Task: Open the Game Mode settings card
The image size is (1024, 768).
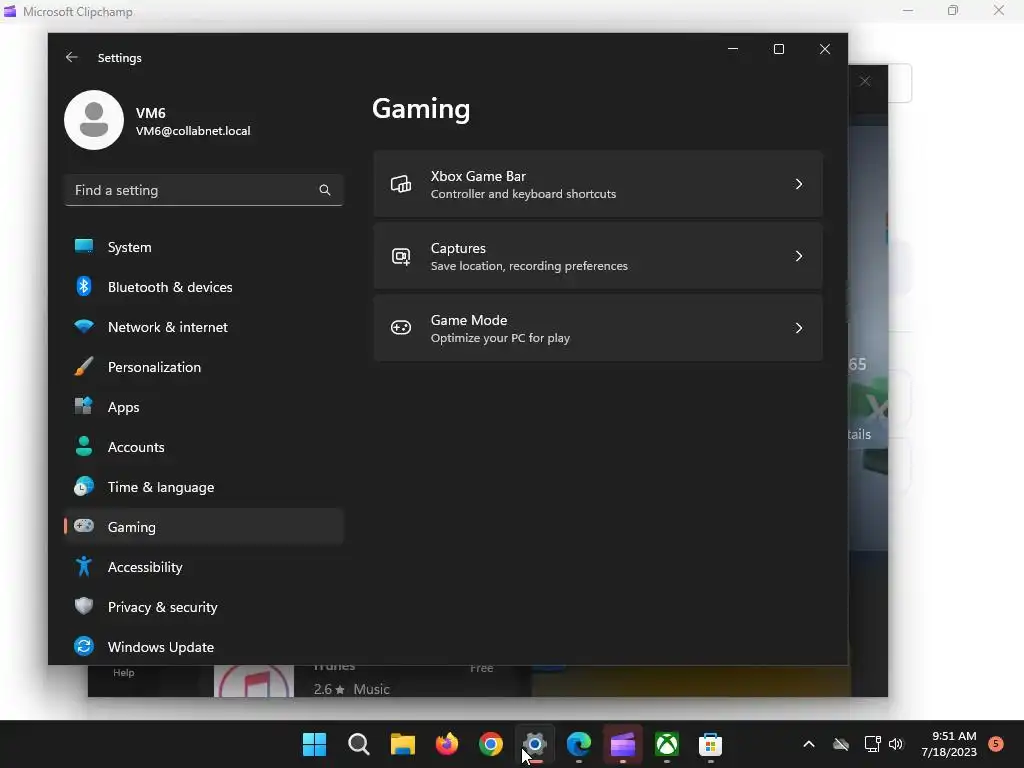Action: click(x=598, y=328)
